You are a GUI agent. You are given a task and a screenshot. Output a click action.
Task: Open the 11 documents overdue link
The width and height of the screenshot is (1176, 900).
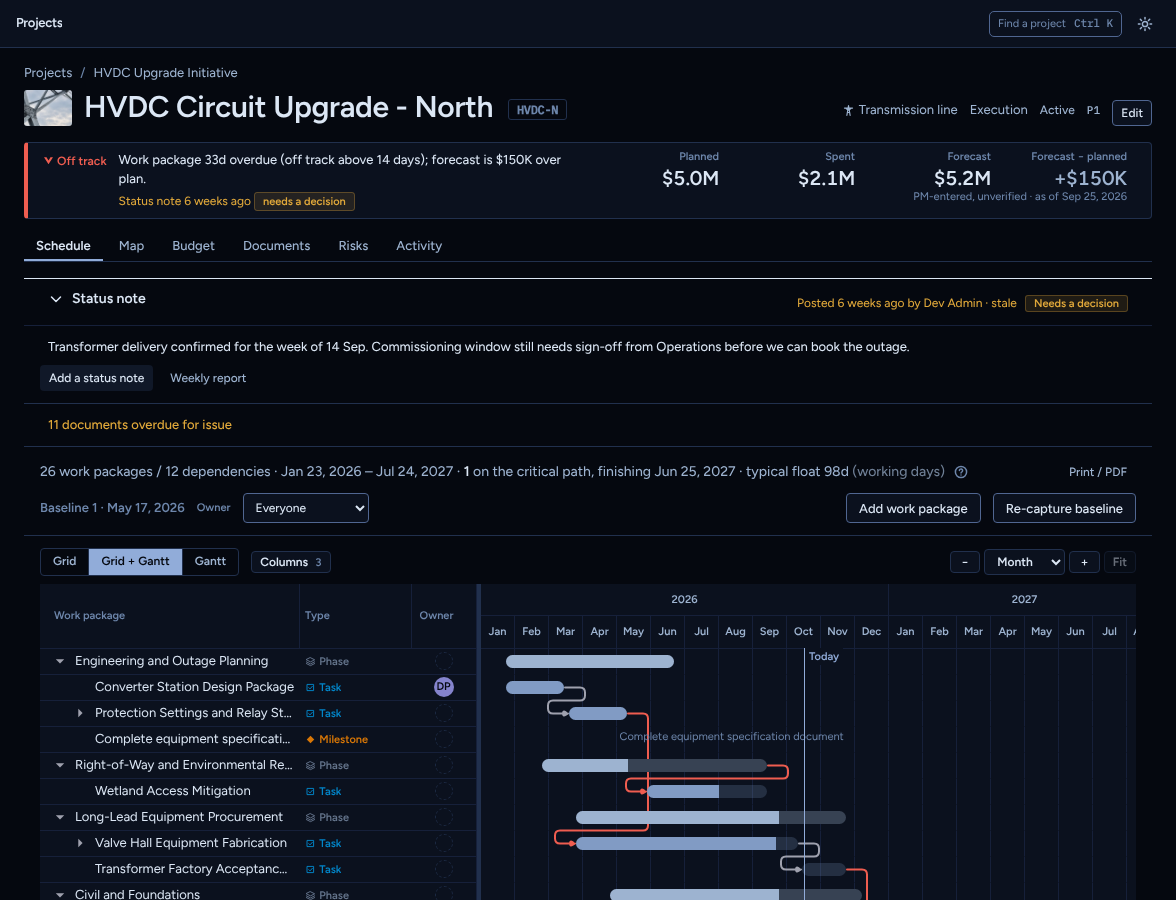tap(140, 424)
